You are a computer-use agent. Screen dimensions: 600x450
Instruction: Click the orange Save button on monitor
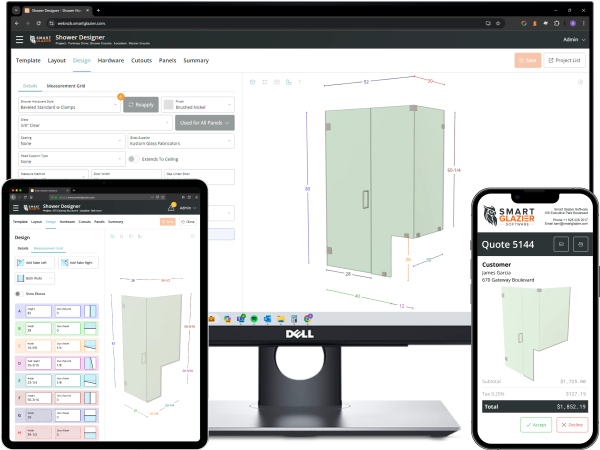pyautogui.click(x=528, y=60)
